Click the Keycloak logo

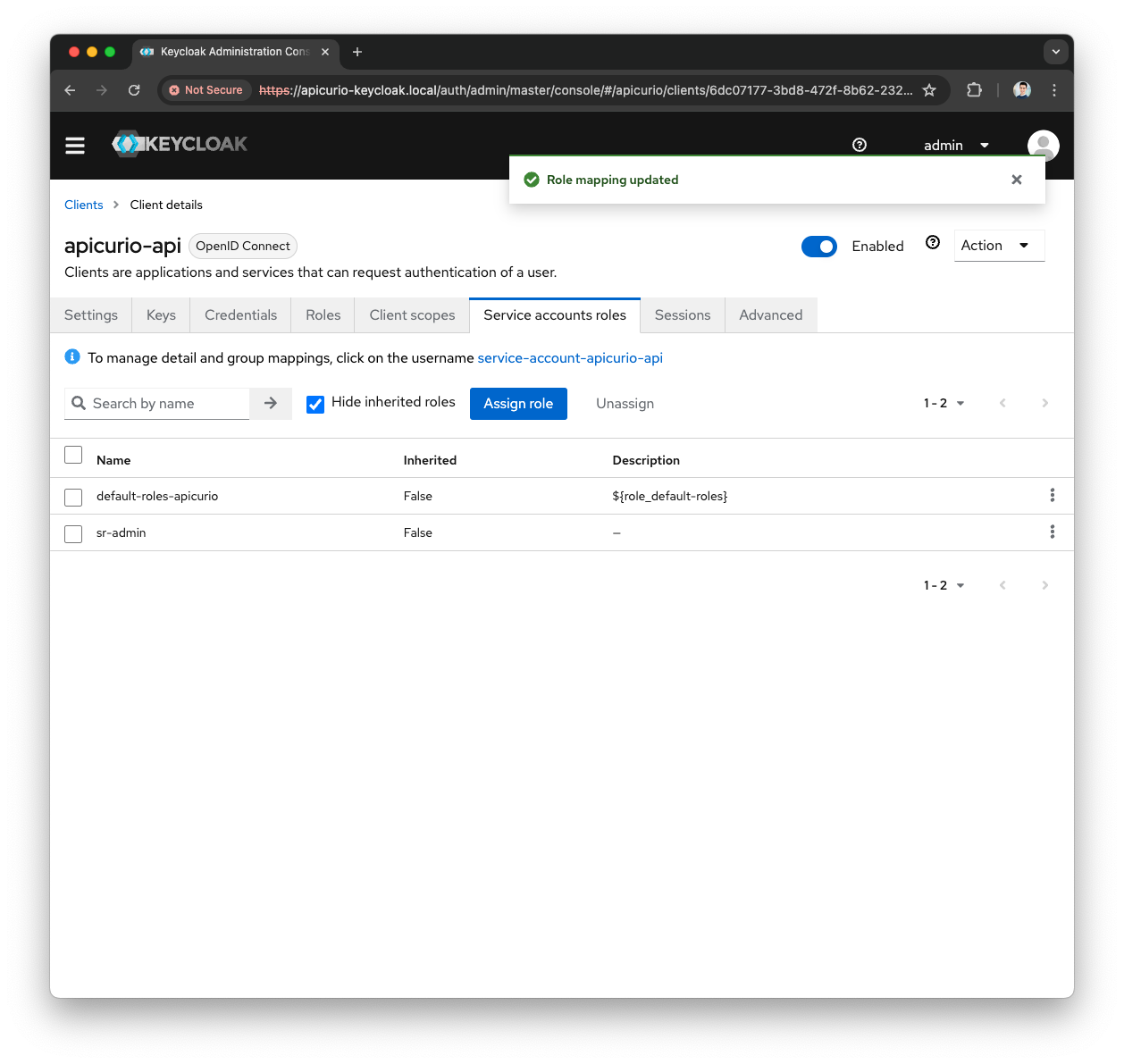[180, 144]
